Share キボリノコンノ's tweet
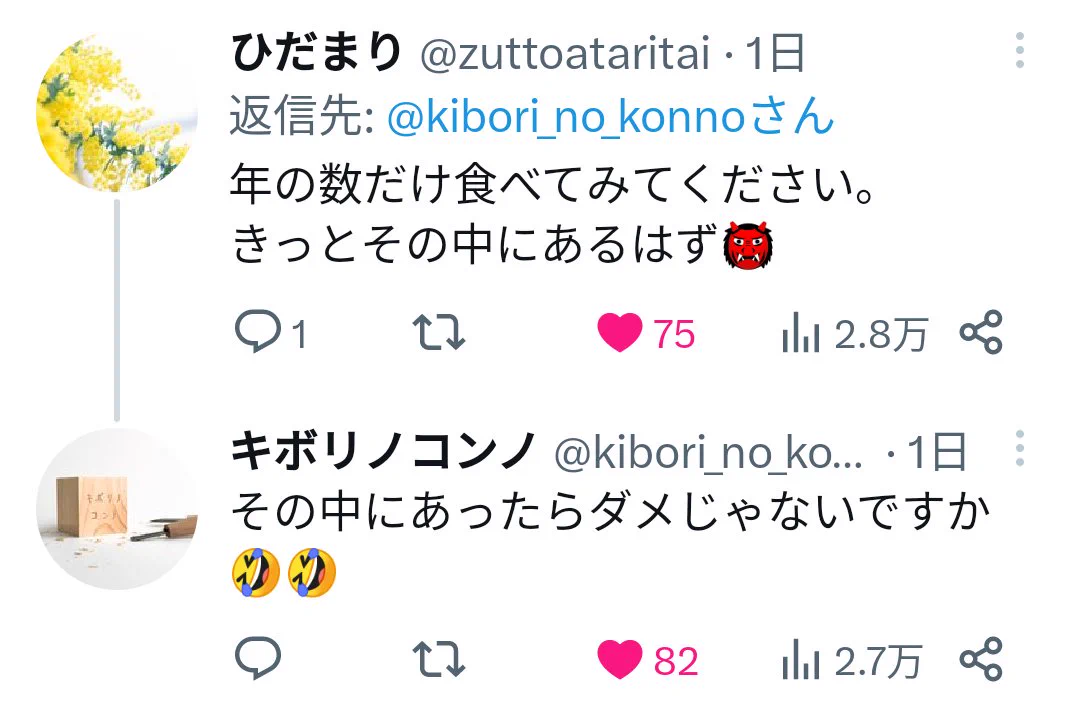This screenshot has width=1080, height=707. click(981, 659)
